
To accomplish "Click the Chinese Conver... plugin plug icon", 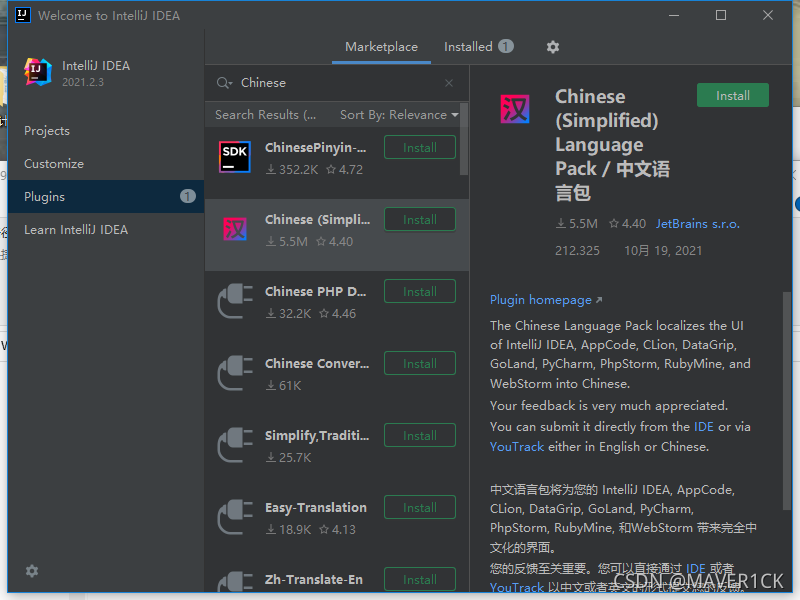I will tap(235, 373).
